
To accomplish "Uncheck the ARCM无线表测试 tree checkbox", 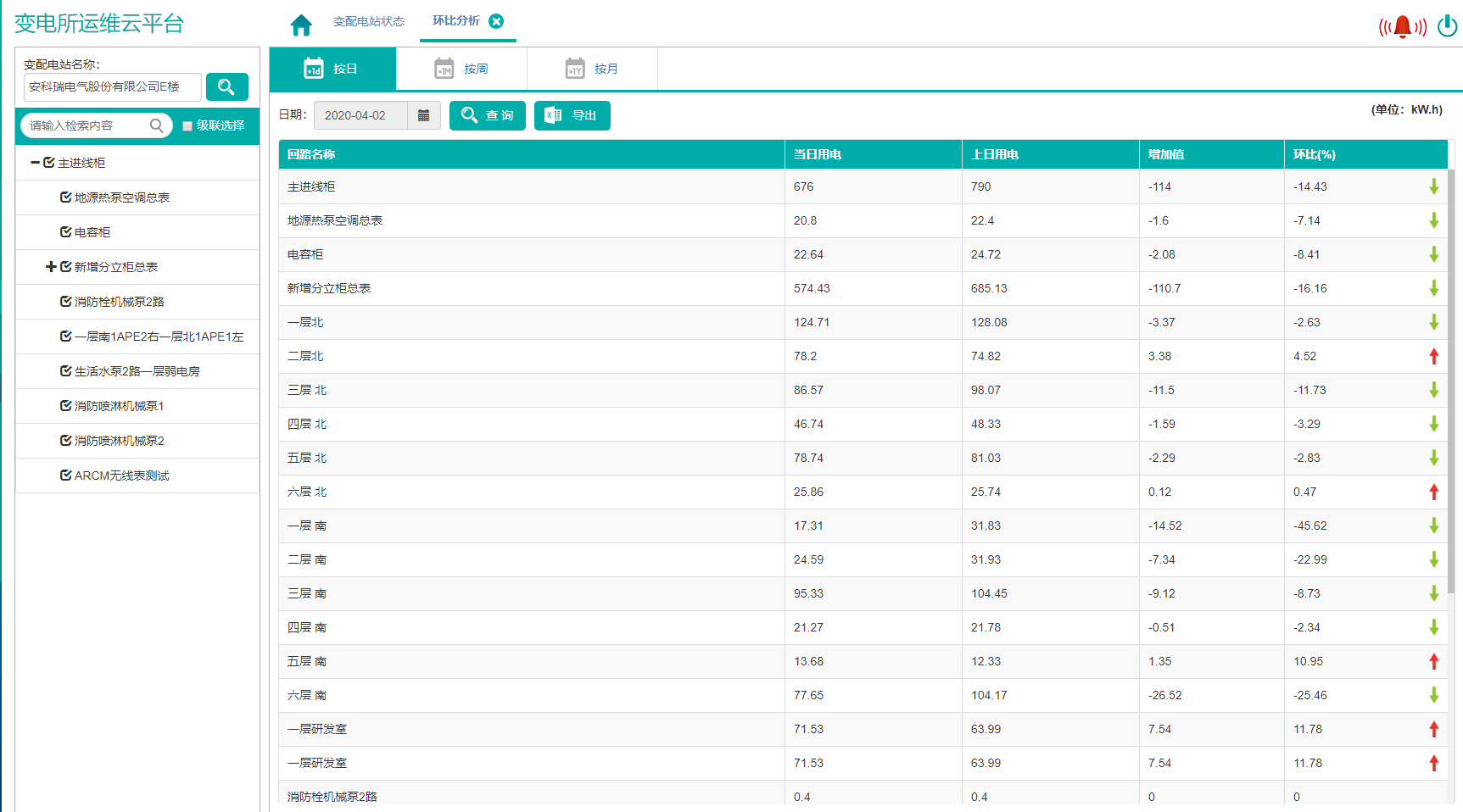I will pos(66,475).
